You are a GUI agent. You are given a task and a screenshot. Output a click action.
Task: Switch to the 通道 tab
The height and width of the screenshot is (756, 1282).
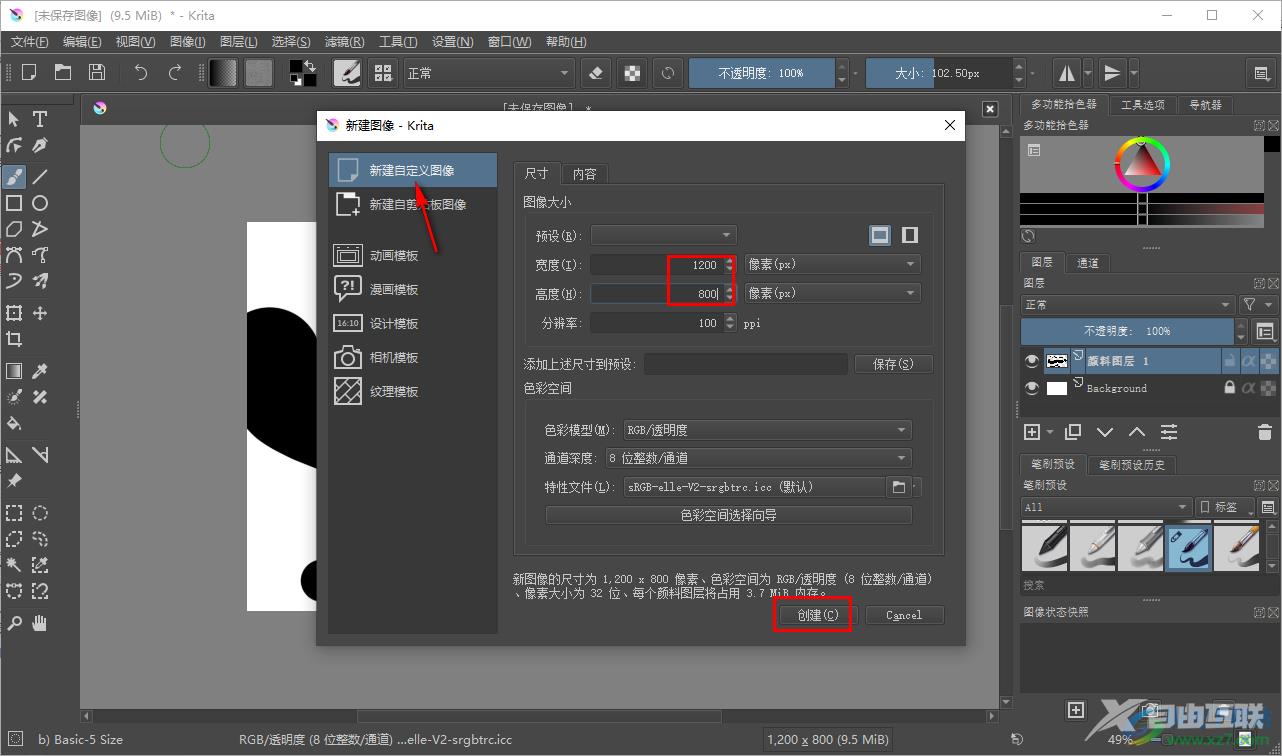(1088, 263)
